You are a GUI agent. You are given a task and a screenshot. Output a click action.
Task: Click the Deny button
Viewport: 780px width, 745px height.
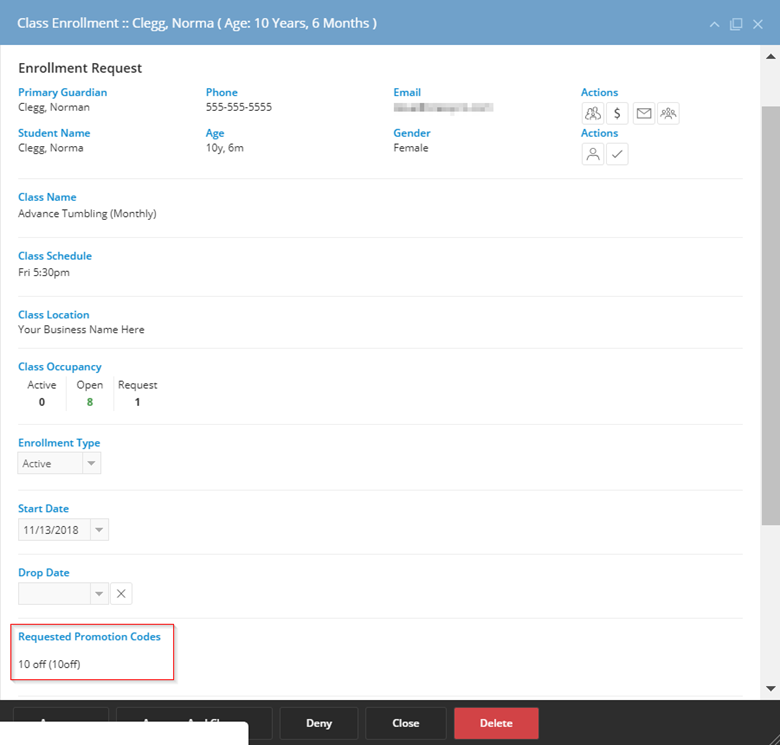pos(319,723)
